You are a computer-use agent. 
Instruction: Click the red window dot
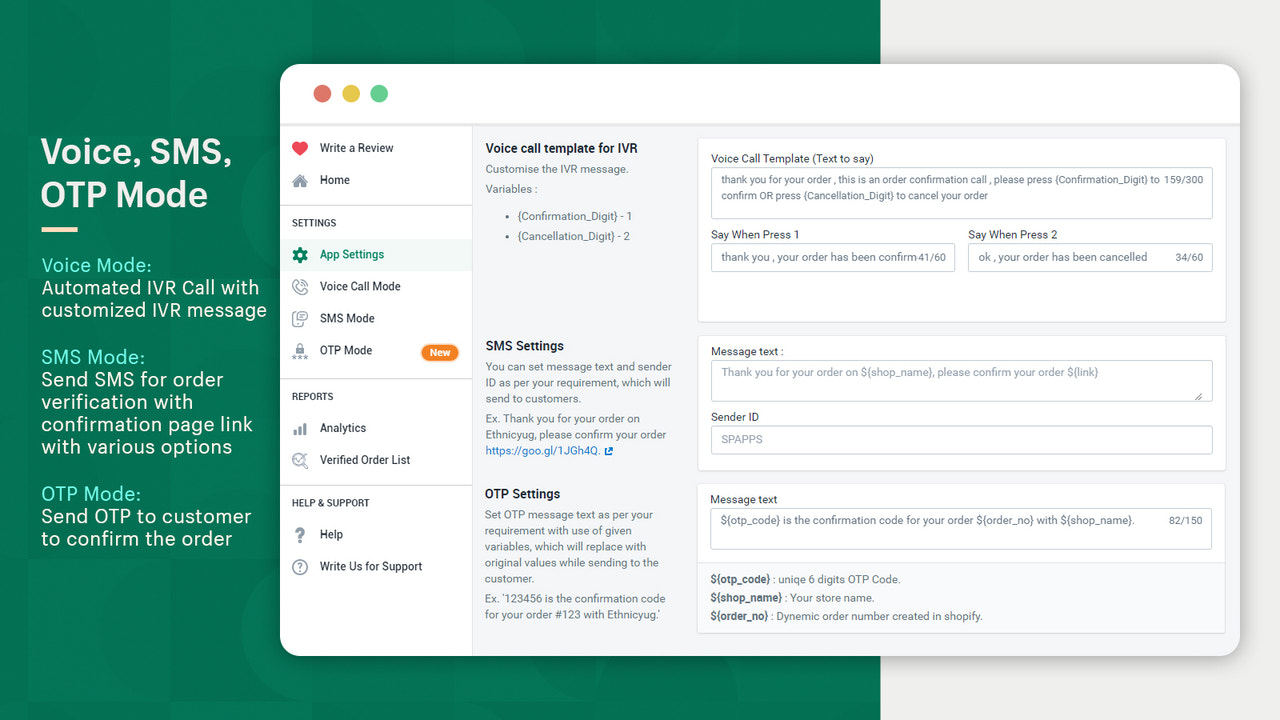(x=322, y=94)
